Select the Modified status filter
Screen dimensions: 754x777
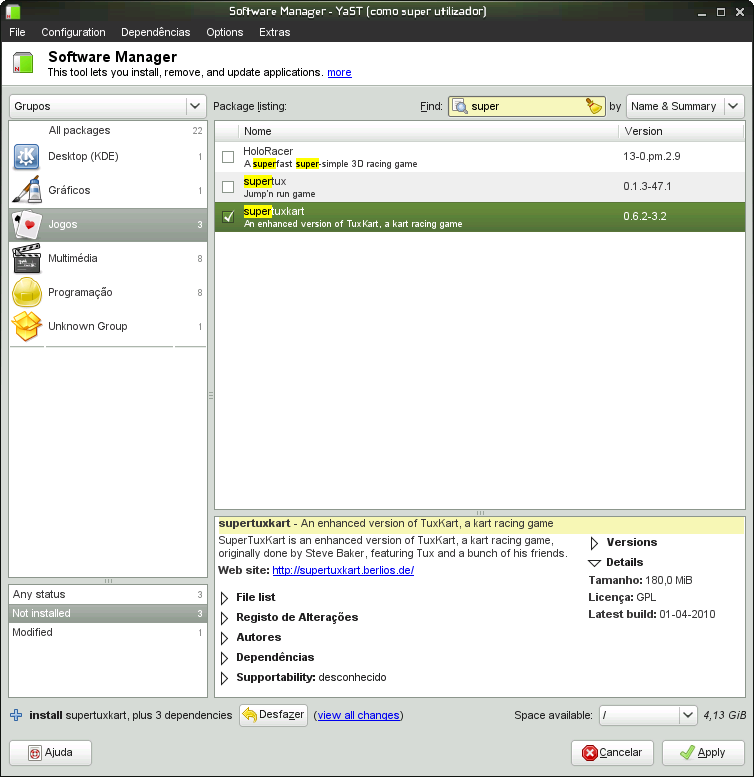pos(32,632)
